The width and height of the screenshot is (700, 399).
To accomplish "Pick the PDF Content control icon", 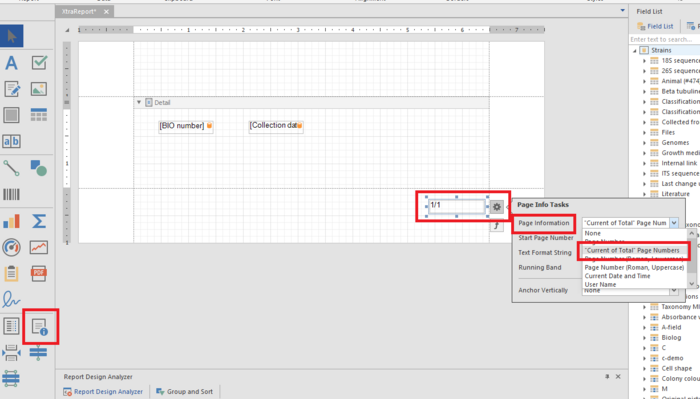I will 39,273.
